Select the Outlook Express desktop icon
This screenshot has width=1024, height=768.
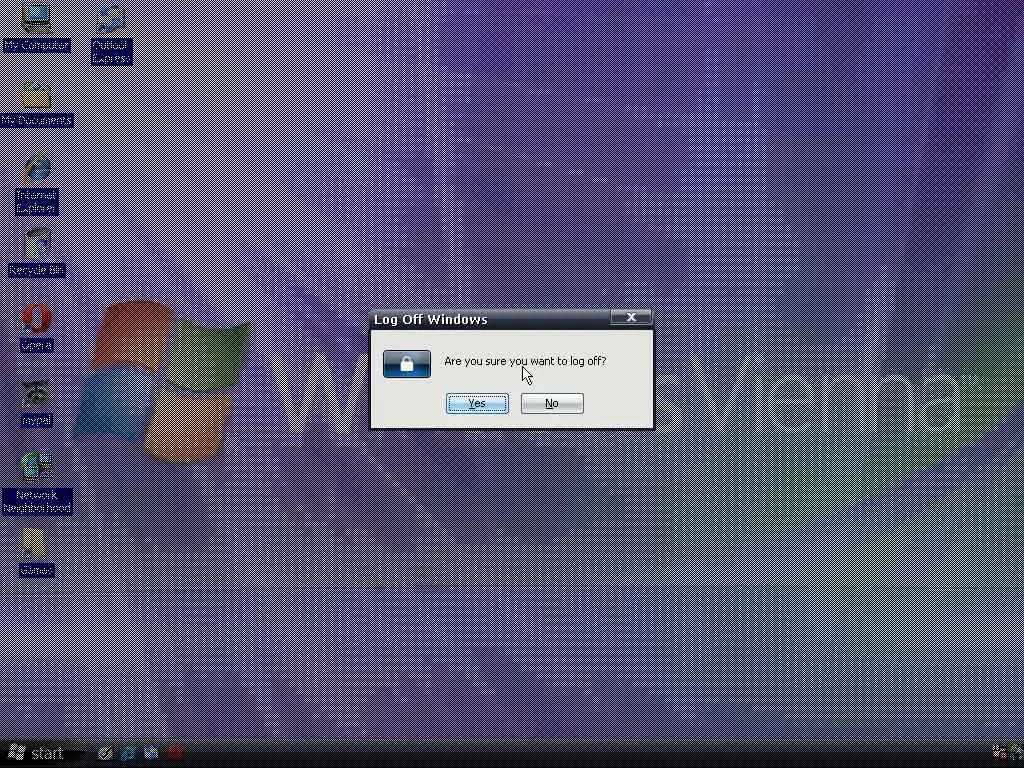pos(111,34)
